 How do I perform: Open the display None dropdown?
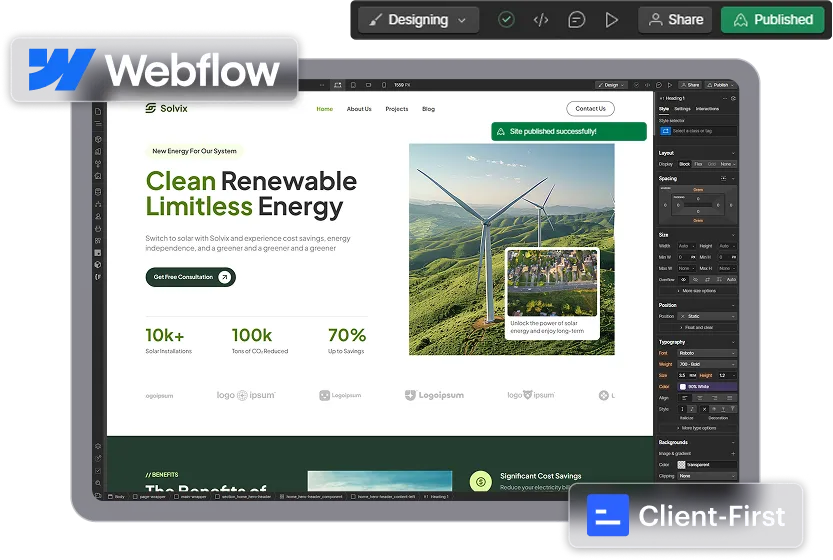728,164
